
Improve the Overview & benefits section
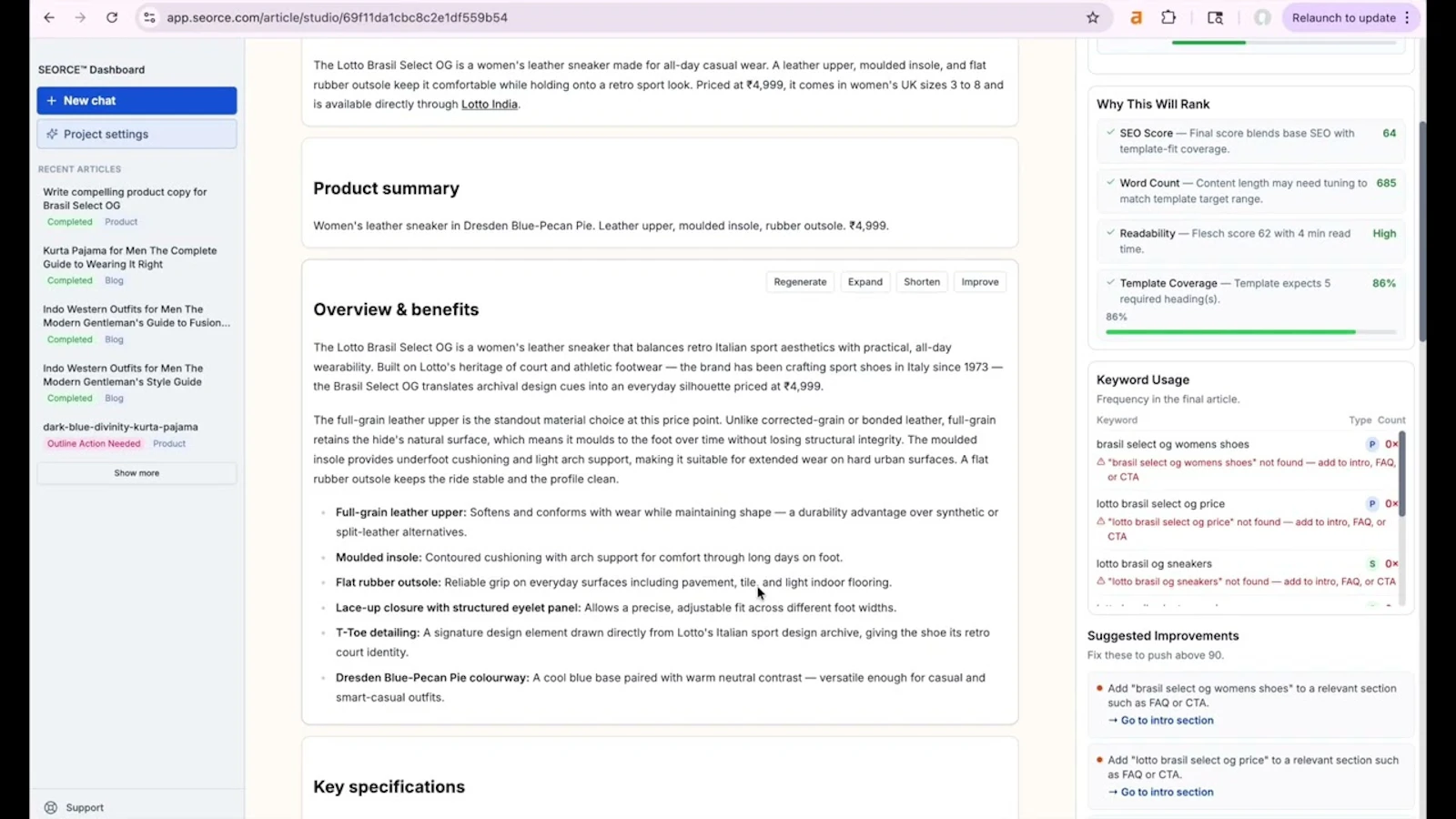pos(980,282)
